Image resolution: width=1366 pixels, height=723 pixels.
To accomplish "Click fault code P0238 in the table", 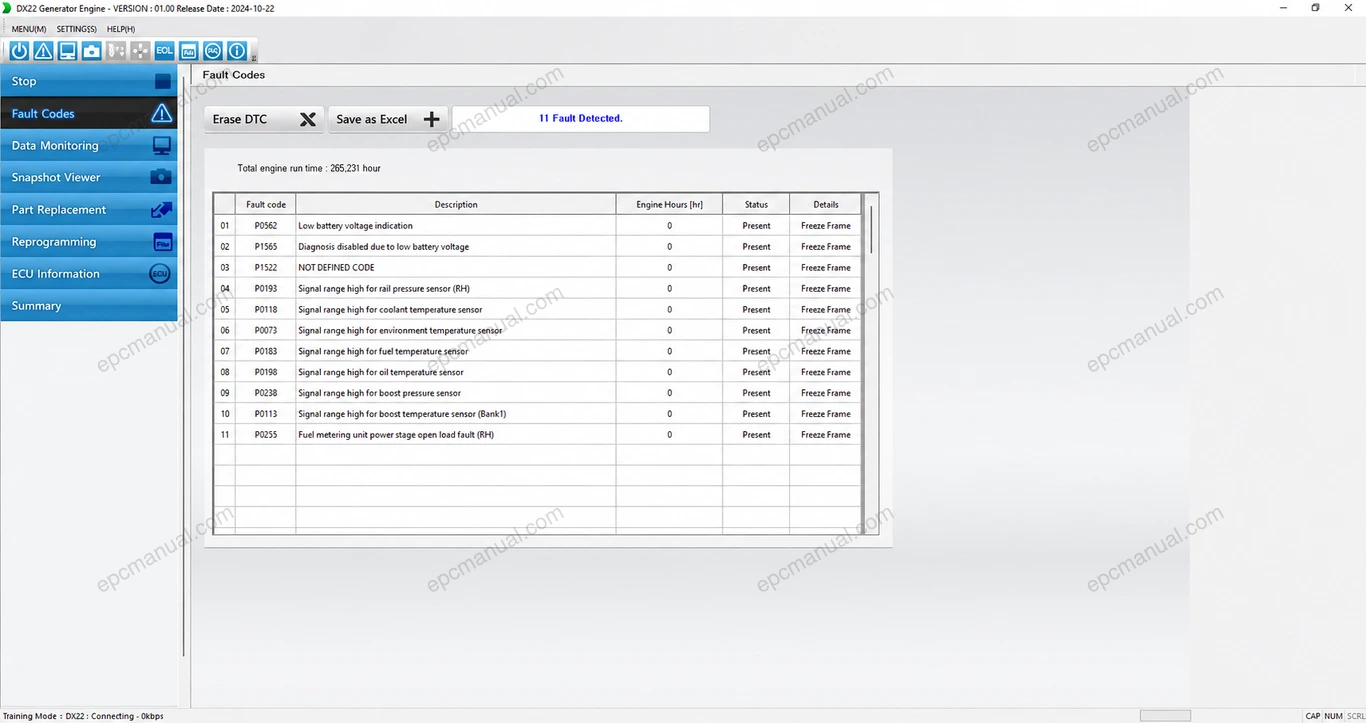I will pos(266,393).
